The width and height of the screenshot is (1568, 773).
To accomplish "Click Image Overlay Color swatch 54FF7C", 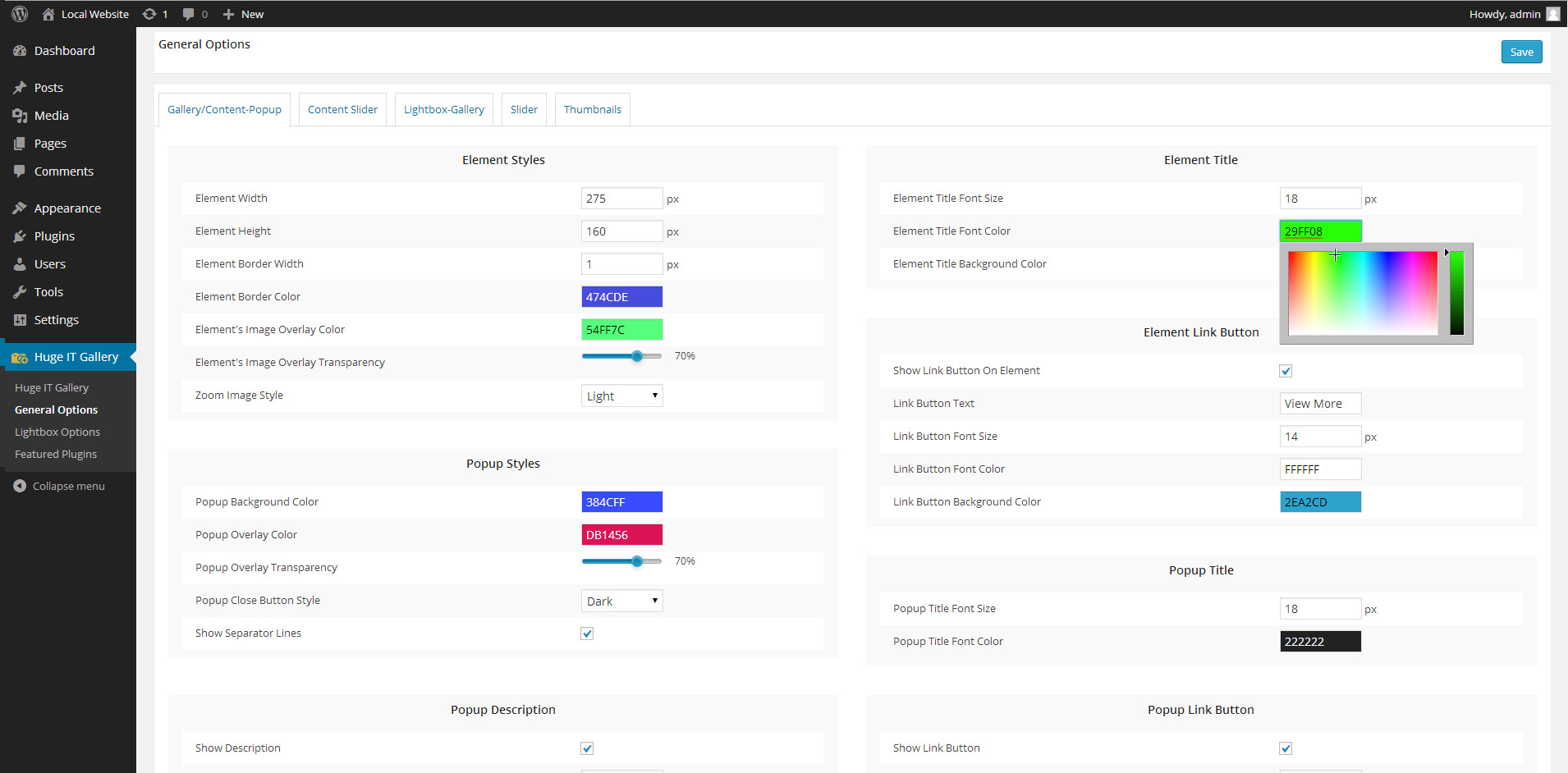I will 622,330.
